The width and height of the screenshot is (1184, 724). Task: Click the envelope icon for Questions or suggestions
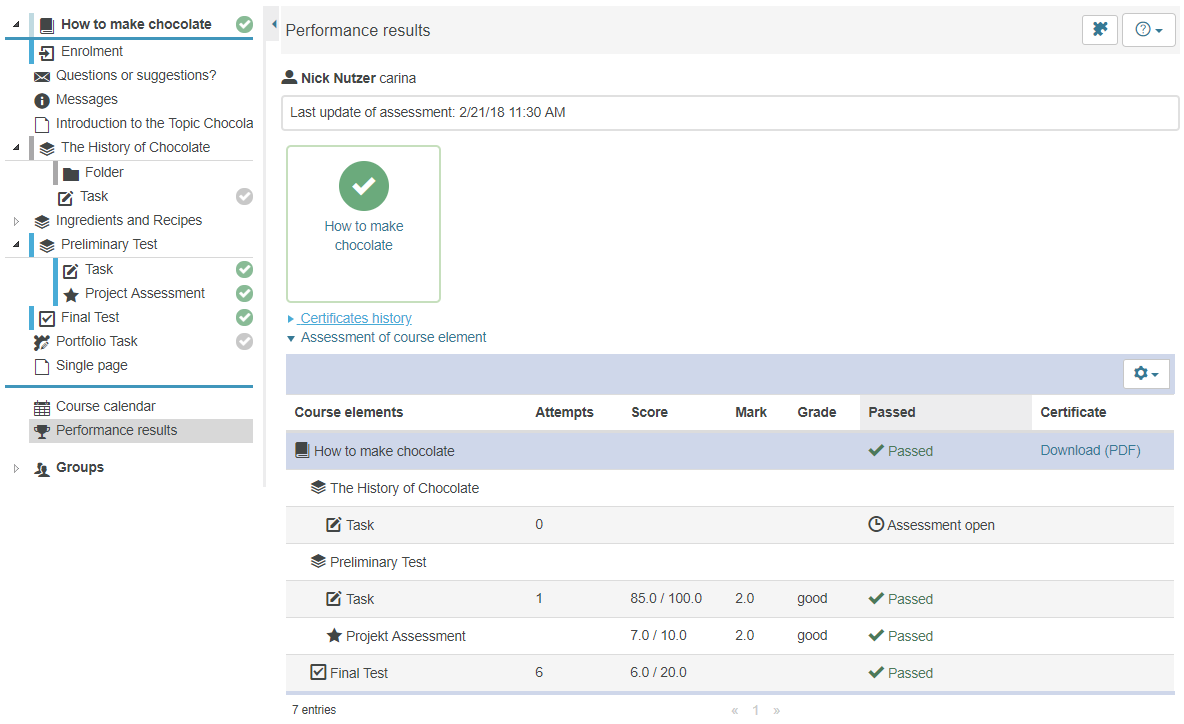42,76
